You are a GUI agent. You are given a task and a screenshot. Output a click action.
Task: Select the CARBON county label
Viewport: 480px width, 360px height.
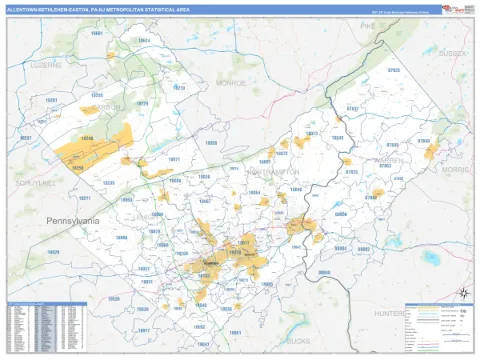[106, 107]
